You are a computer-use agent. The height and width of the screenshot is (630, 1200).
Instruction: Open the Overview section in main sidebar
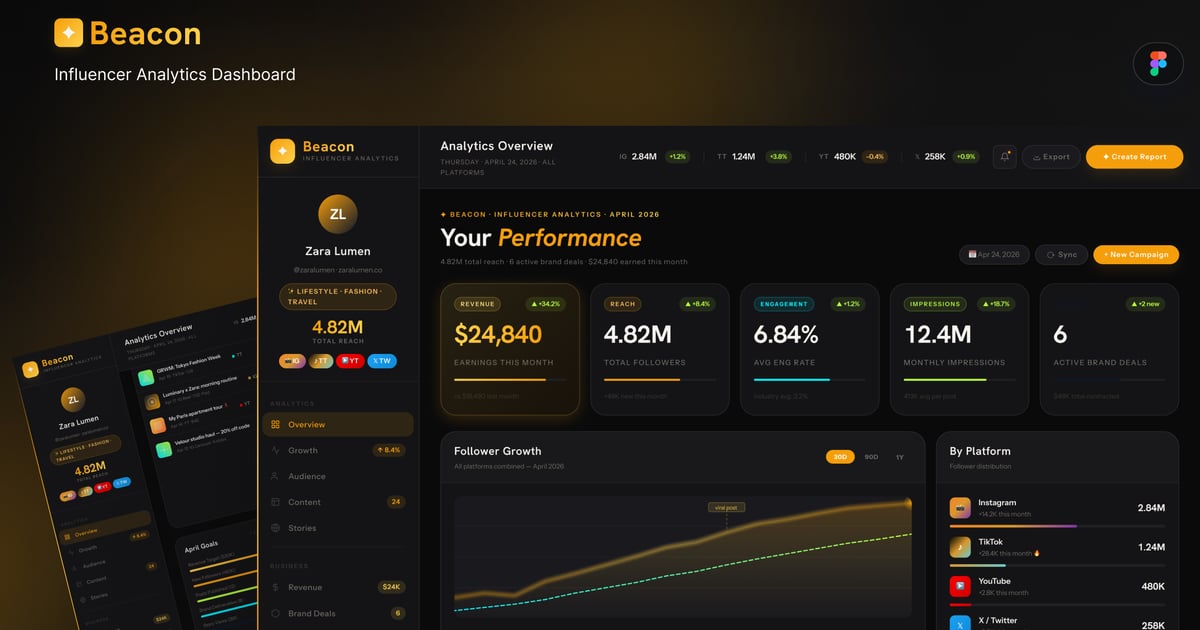coord(338,425)
